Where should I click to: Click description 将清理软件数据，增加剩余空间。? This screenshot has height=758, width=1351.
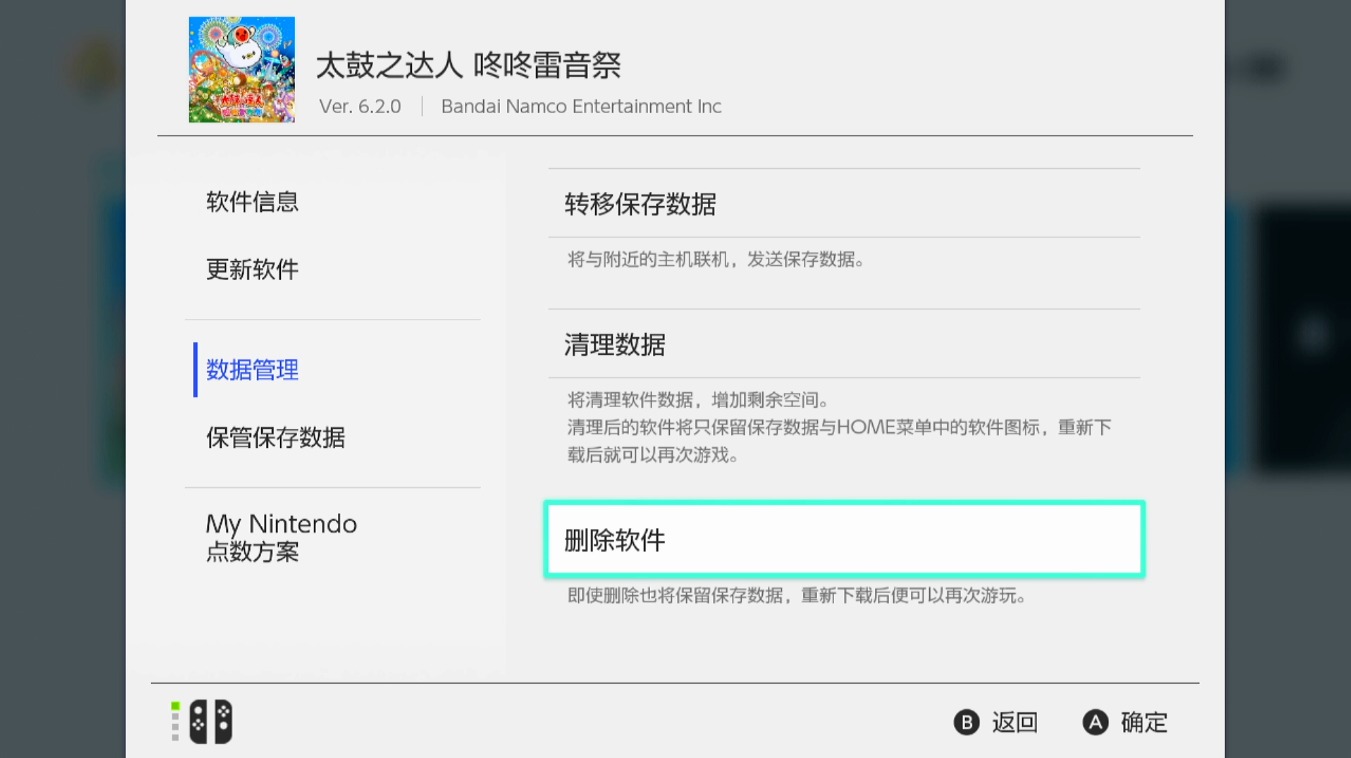698,400
